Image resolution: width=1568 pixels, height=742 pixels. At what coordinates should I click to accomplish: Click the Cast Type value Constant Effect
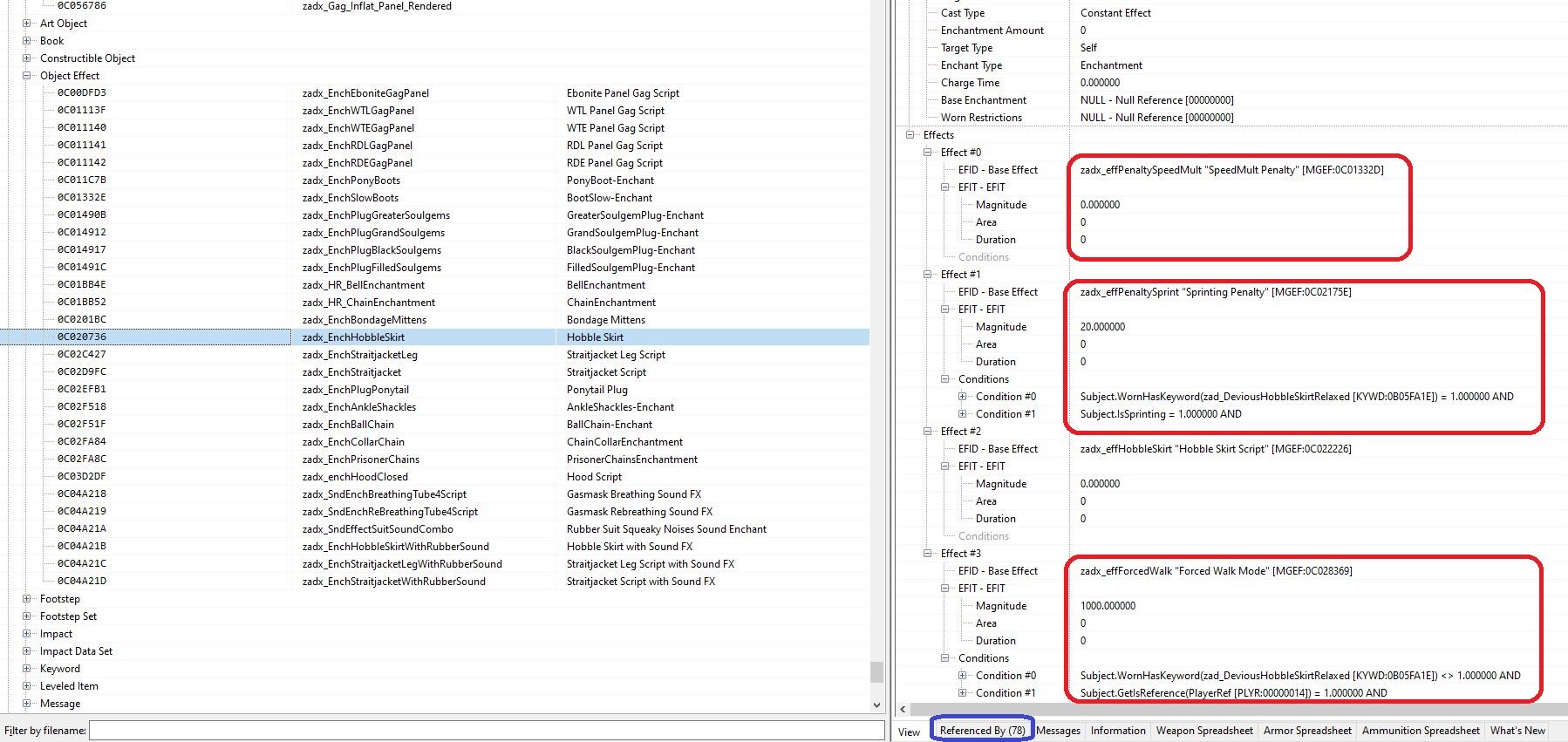[1115, 13]
